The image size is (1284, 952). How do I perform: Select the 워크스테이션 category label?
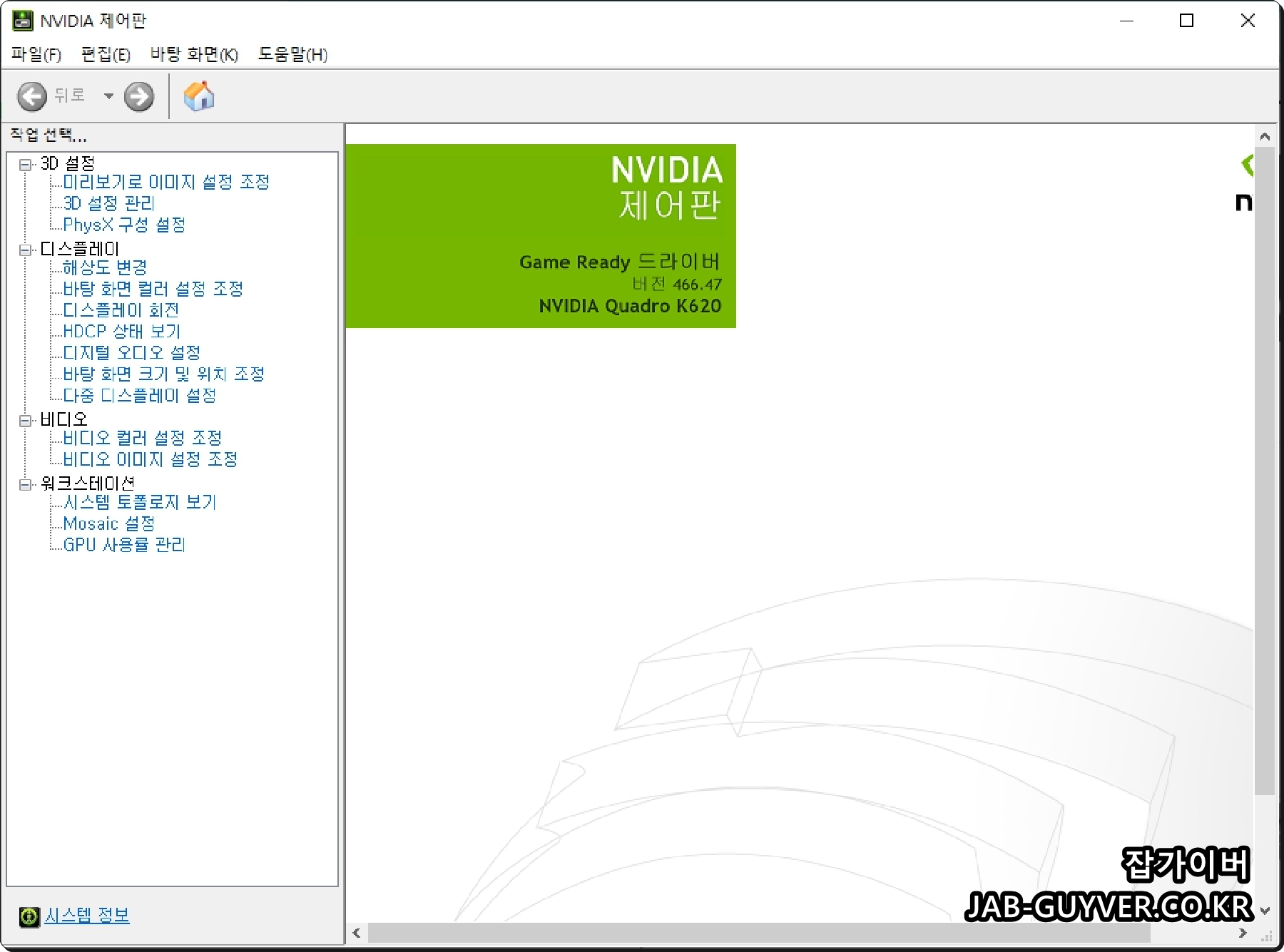(87, 484)
